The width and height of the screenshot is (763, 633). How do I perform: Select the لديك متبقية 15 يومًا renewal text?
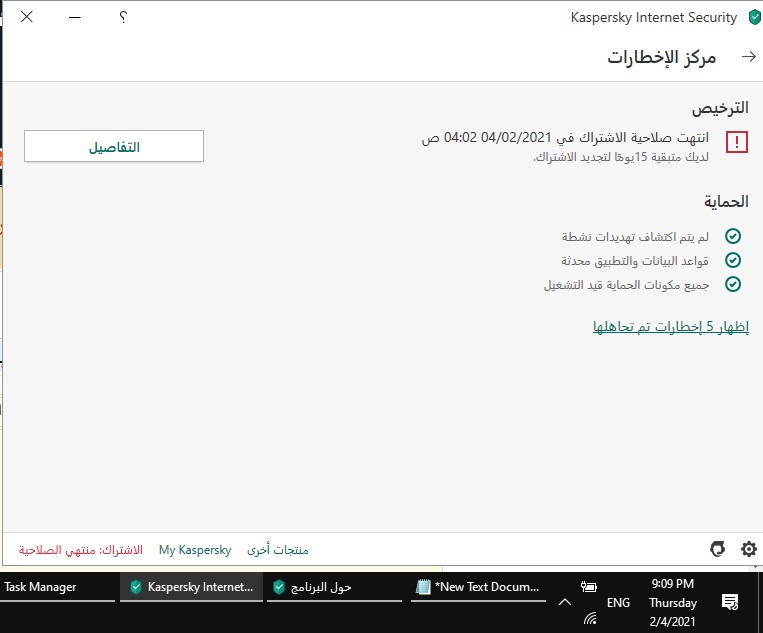pos(621,157)
